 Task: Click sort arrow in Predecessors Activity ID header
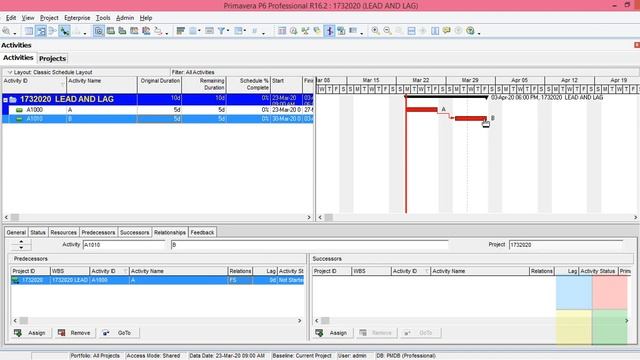coord(125,271)
